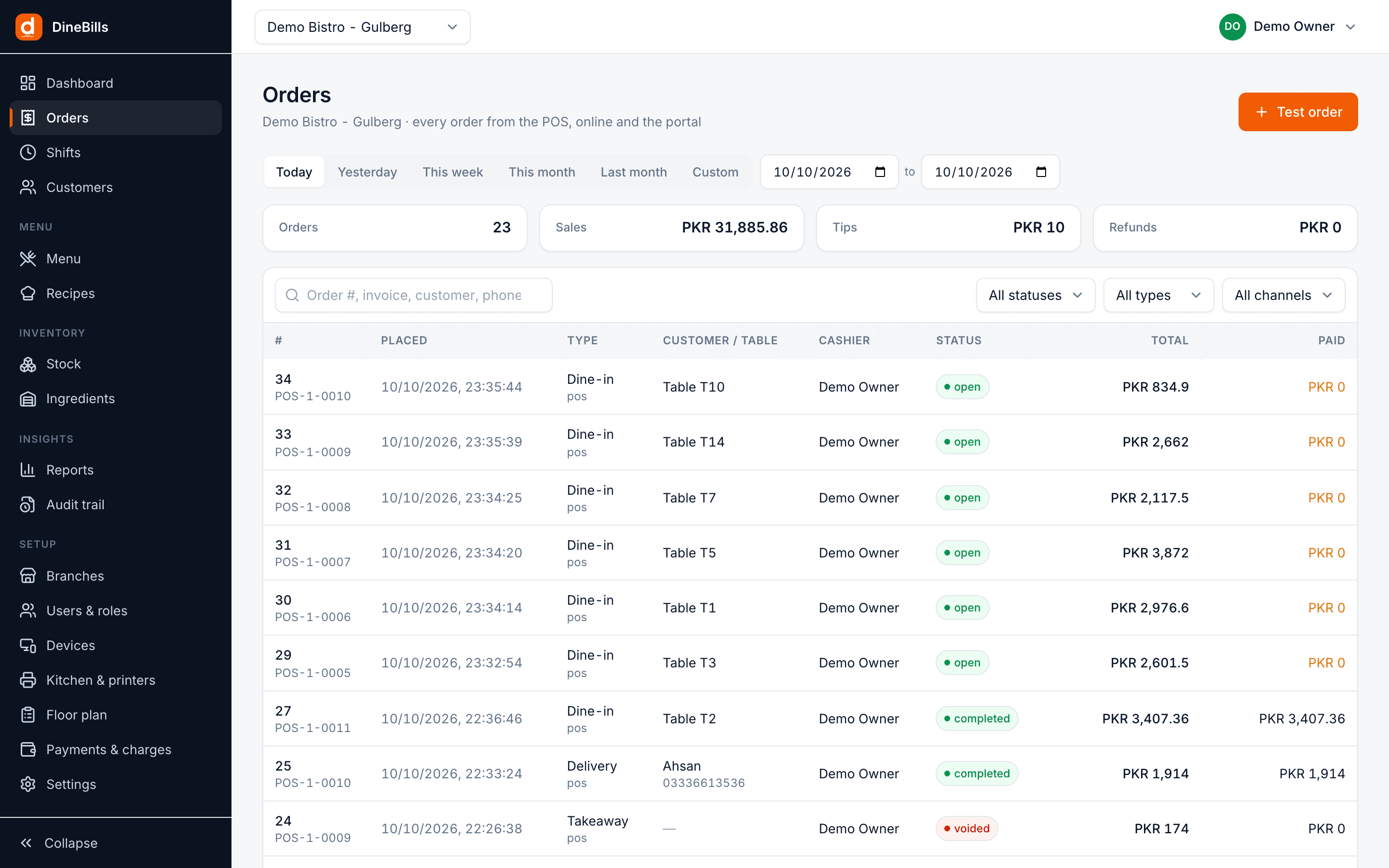1389x868 pixels.
Task: Select the Last month date range tab
Action: pyautogui.click(x=634, y=172)
